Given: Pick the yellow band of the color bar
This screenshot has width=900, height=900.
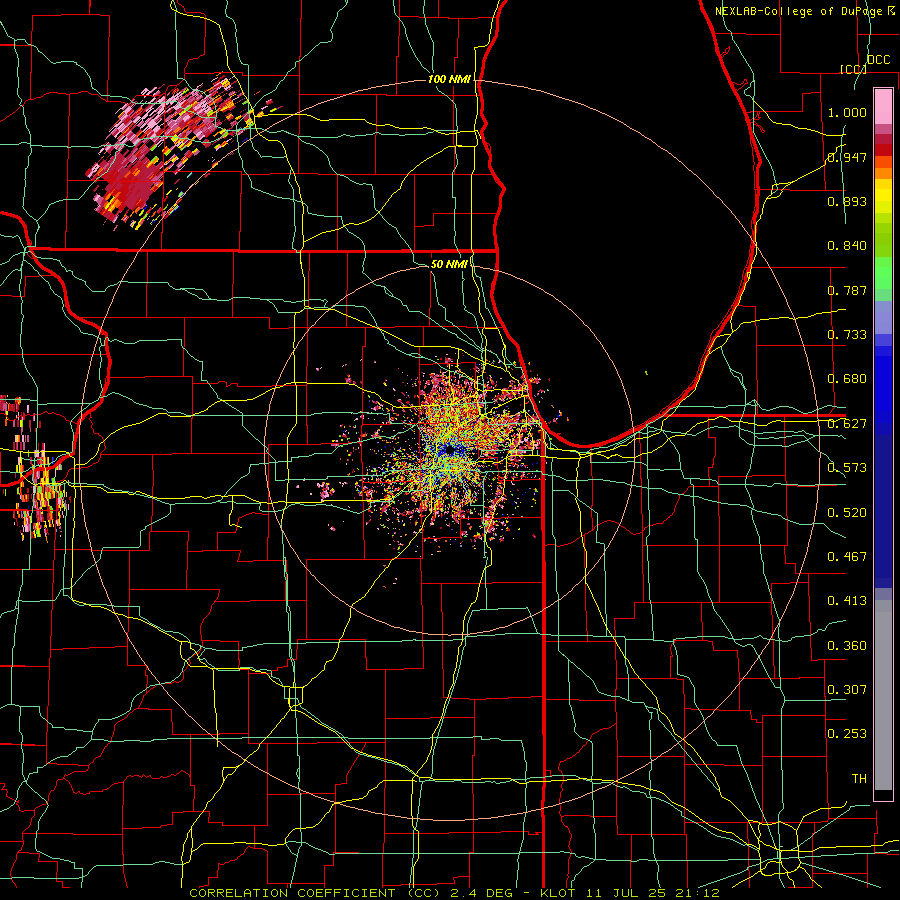Looking at the screenshot, I should pos(883,197).
